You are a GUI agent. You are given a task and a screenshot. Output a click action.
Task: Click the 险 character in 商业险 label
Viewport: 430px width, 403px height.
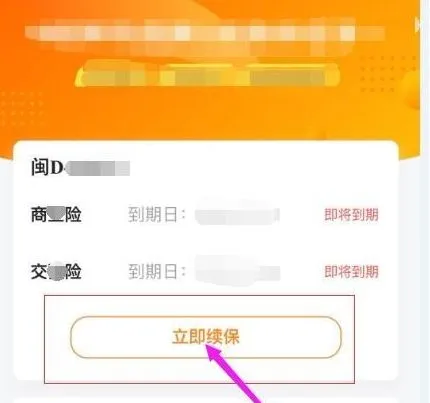tap(73, 214)
